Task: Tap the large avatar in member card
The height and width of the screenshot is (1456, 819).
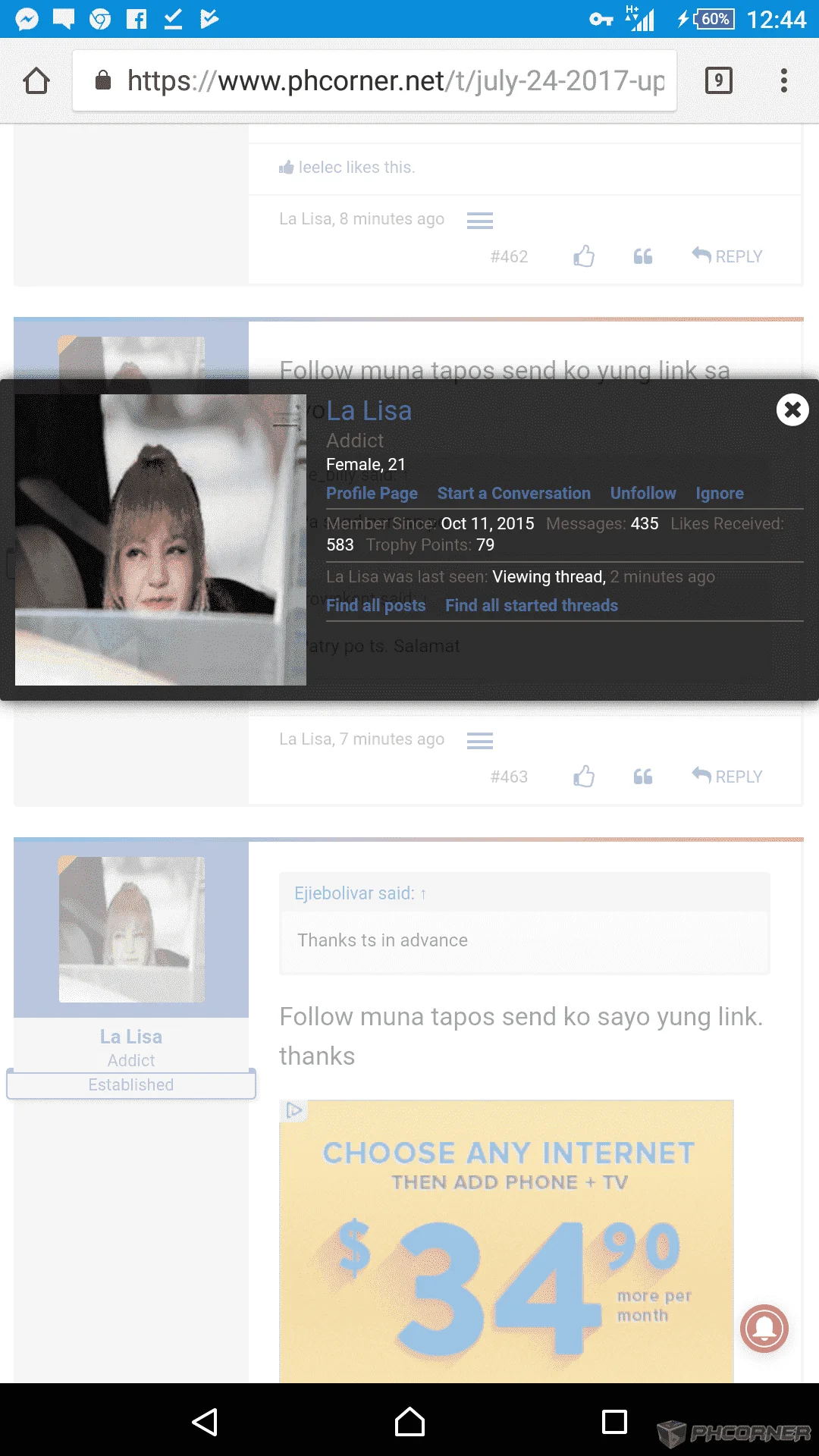Action: click(161, 540)
